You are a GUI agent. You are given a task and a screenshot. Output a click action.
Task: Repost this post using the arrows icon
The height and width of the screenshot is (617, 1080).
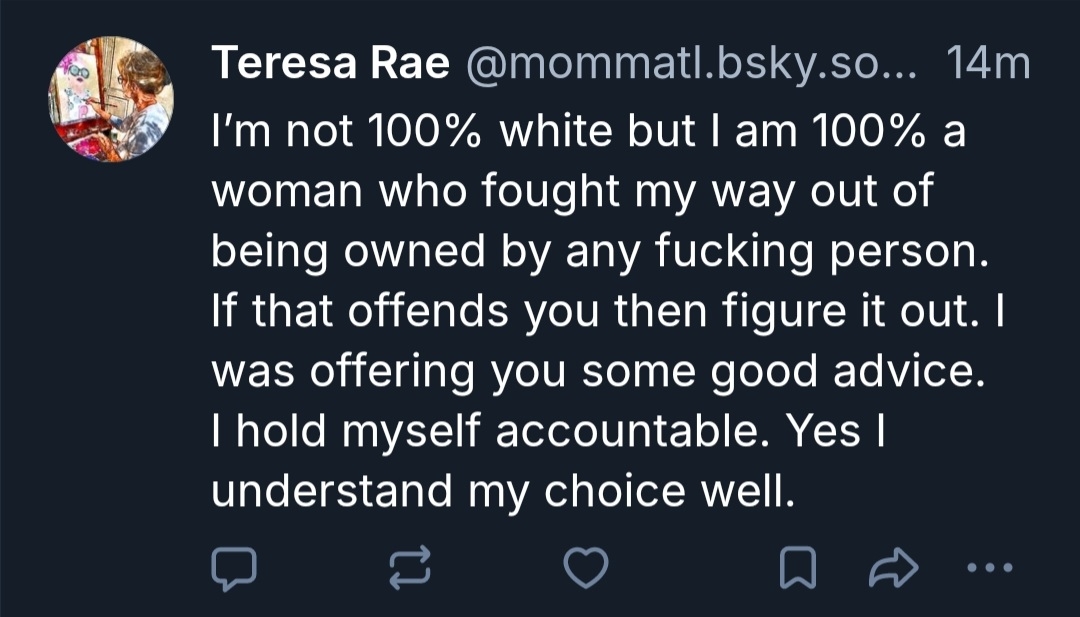coord(409,567)
